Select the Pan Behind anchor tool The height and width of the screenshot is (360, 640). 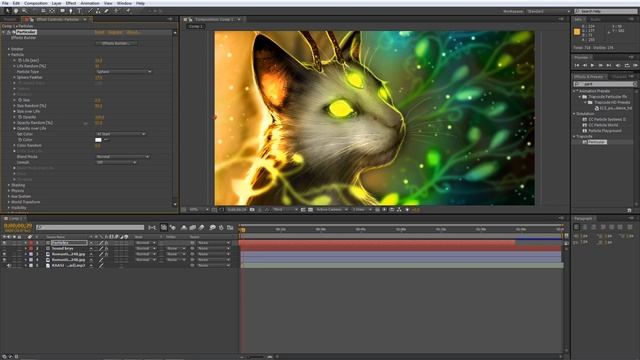point(52,11)
